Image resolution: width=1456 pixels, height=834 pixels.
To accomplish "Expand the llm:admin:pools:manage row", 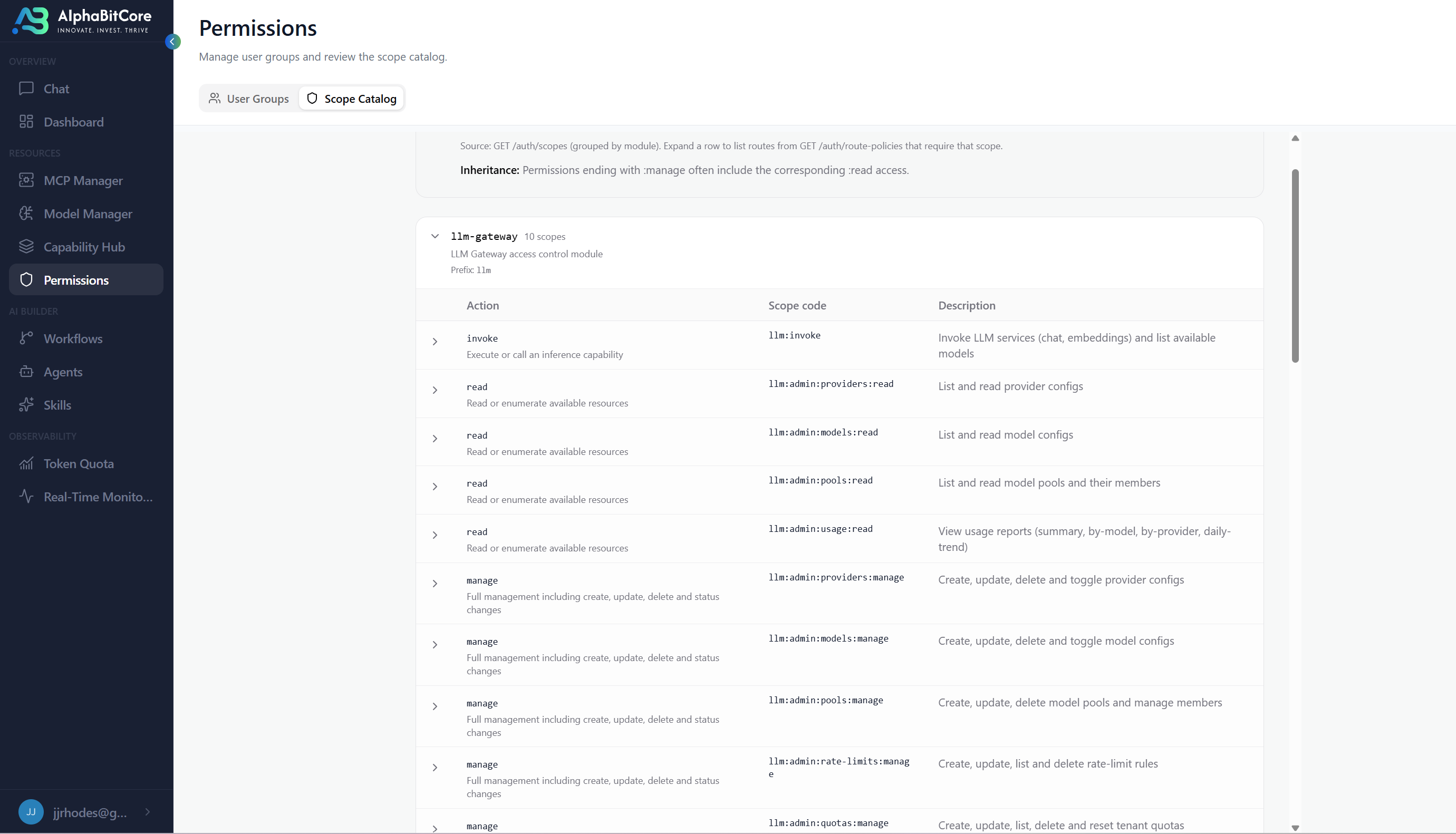I will click(435, 707).
